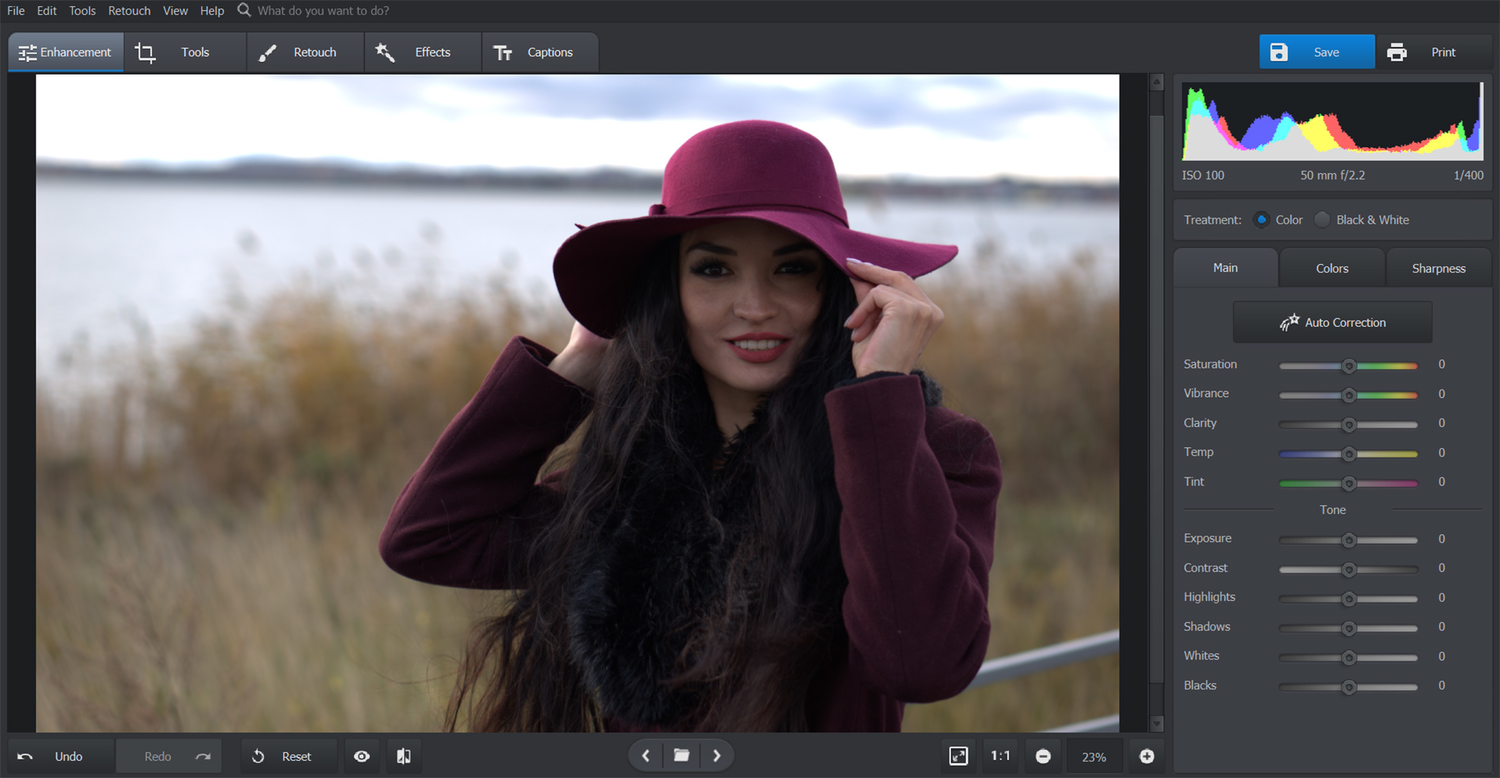The image size is (1500, 778).
Task: Open the Help menu
Action: tap(212, 11)
